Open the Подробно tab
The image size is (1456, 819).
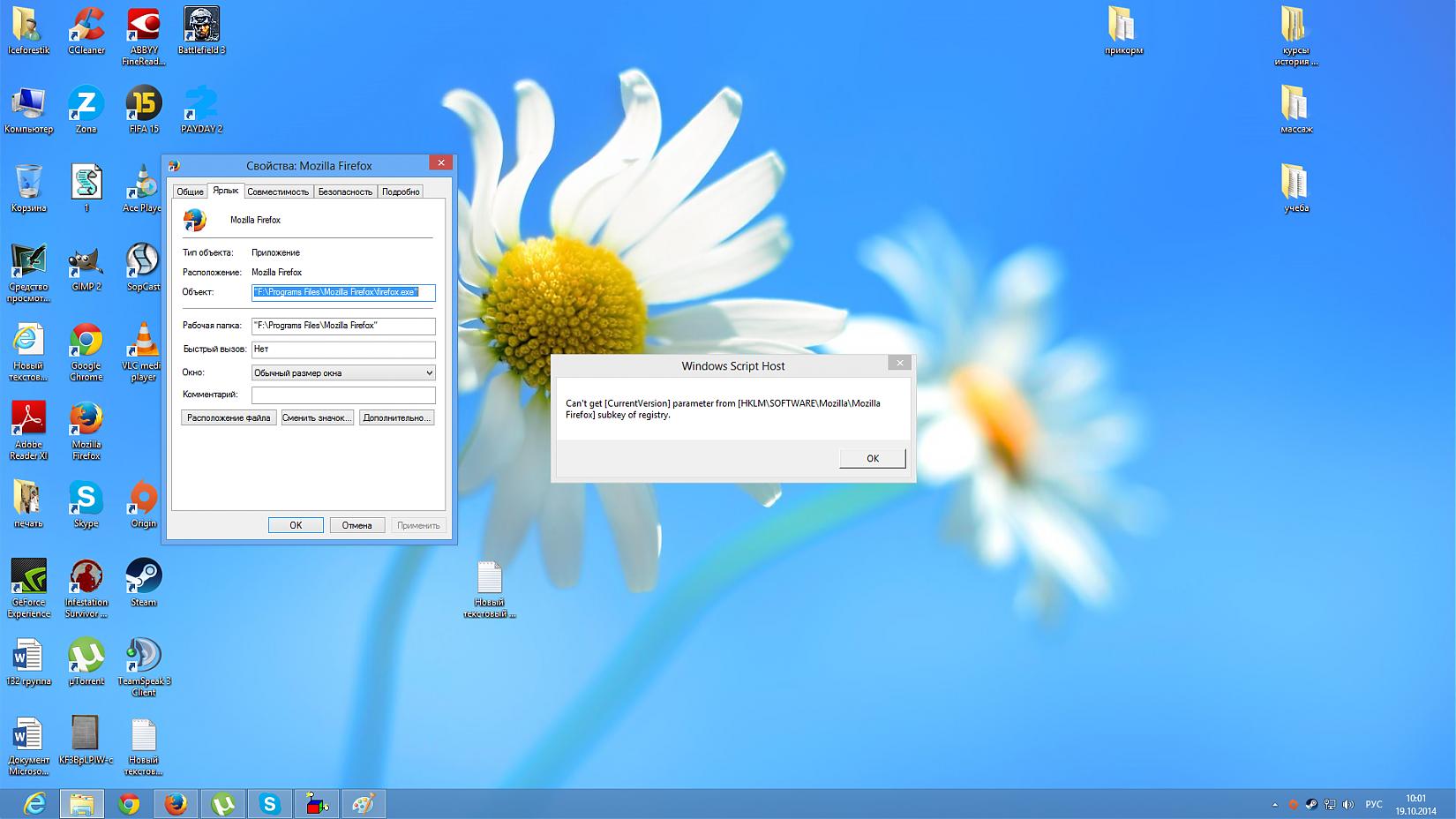401,192
